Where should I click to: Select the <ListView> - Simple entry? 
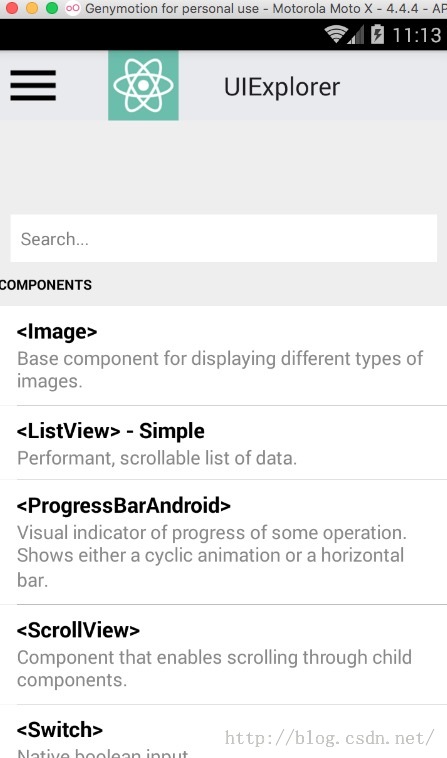click(x=223, y=443)
